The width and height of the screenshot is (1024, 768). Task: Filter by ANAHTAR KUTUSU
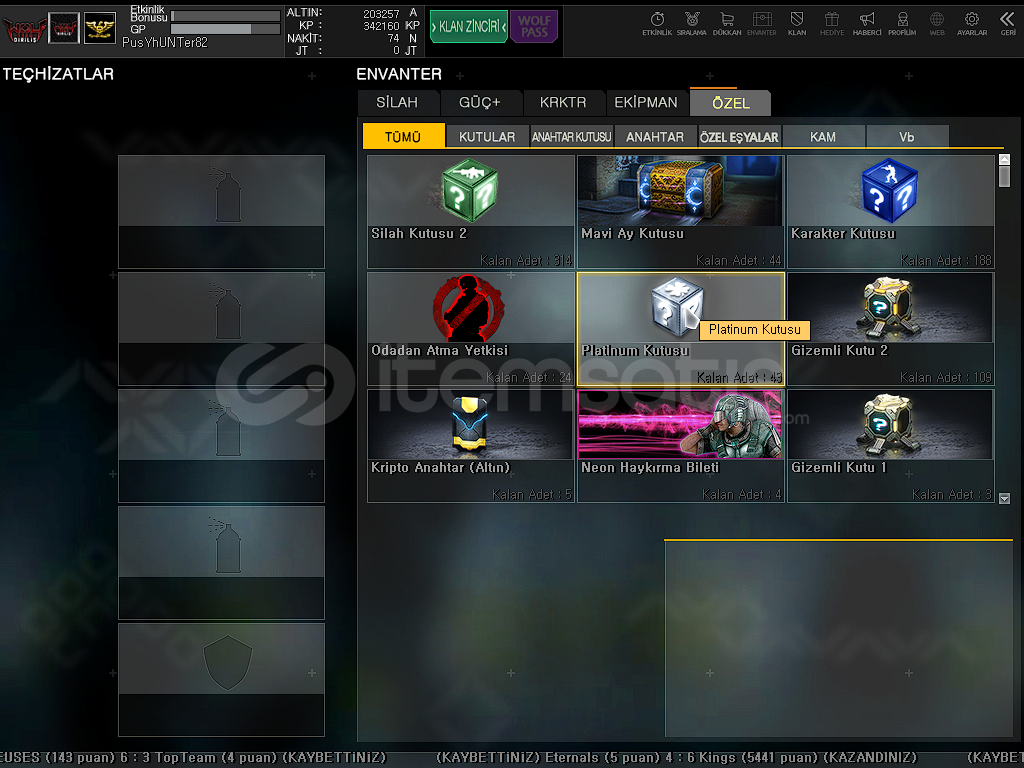[x=571, y=136]
